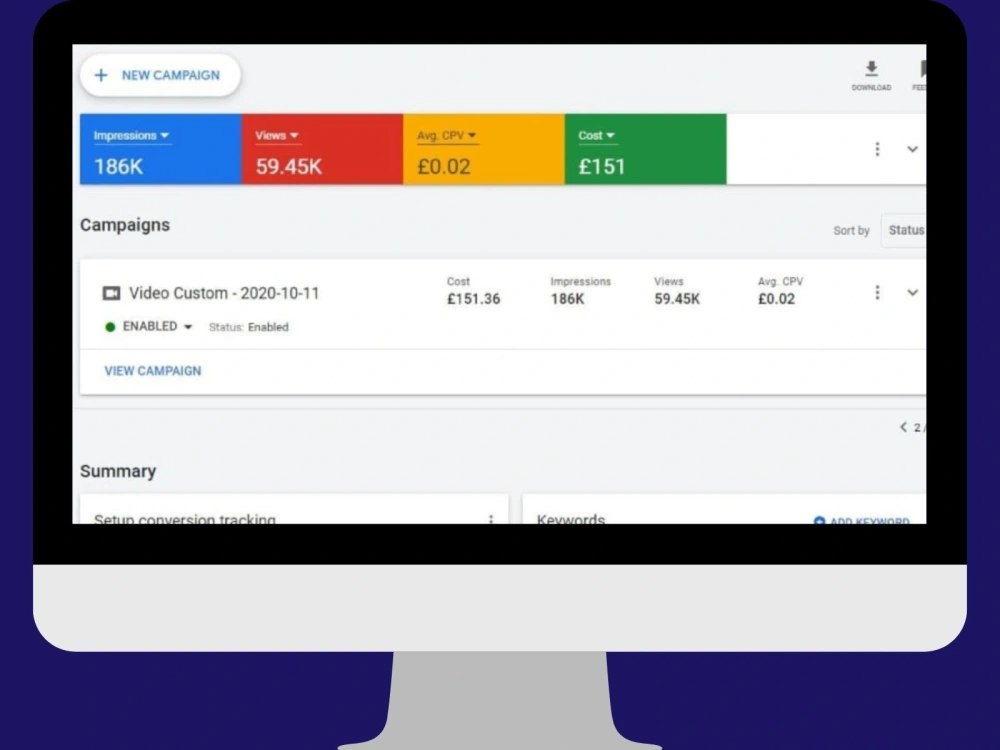Click the Status: Enabled text
This screenshot has width=1000, height=750.
[x=249, y=327]
